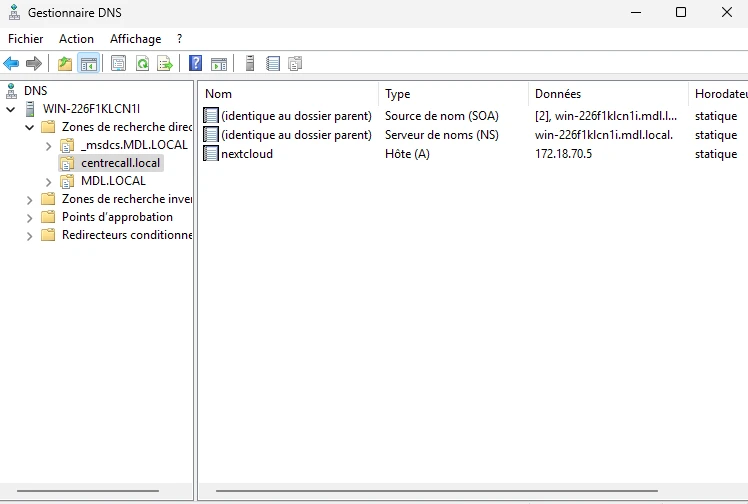Select Zones de recherche directes label

127,127
